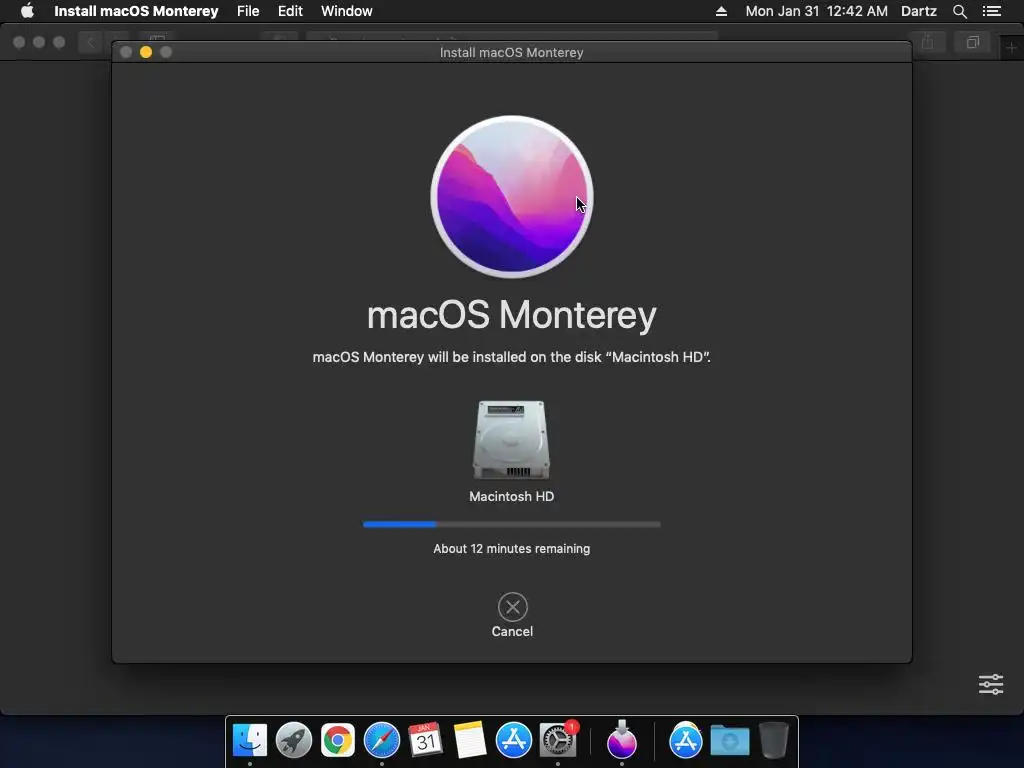Open Launchpad rocket icon in Dock
Image resolution: width=1024 pixels, height=768 pixels.
tap(293, 741)
